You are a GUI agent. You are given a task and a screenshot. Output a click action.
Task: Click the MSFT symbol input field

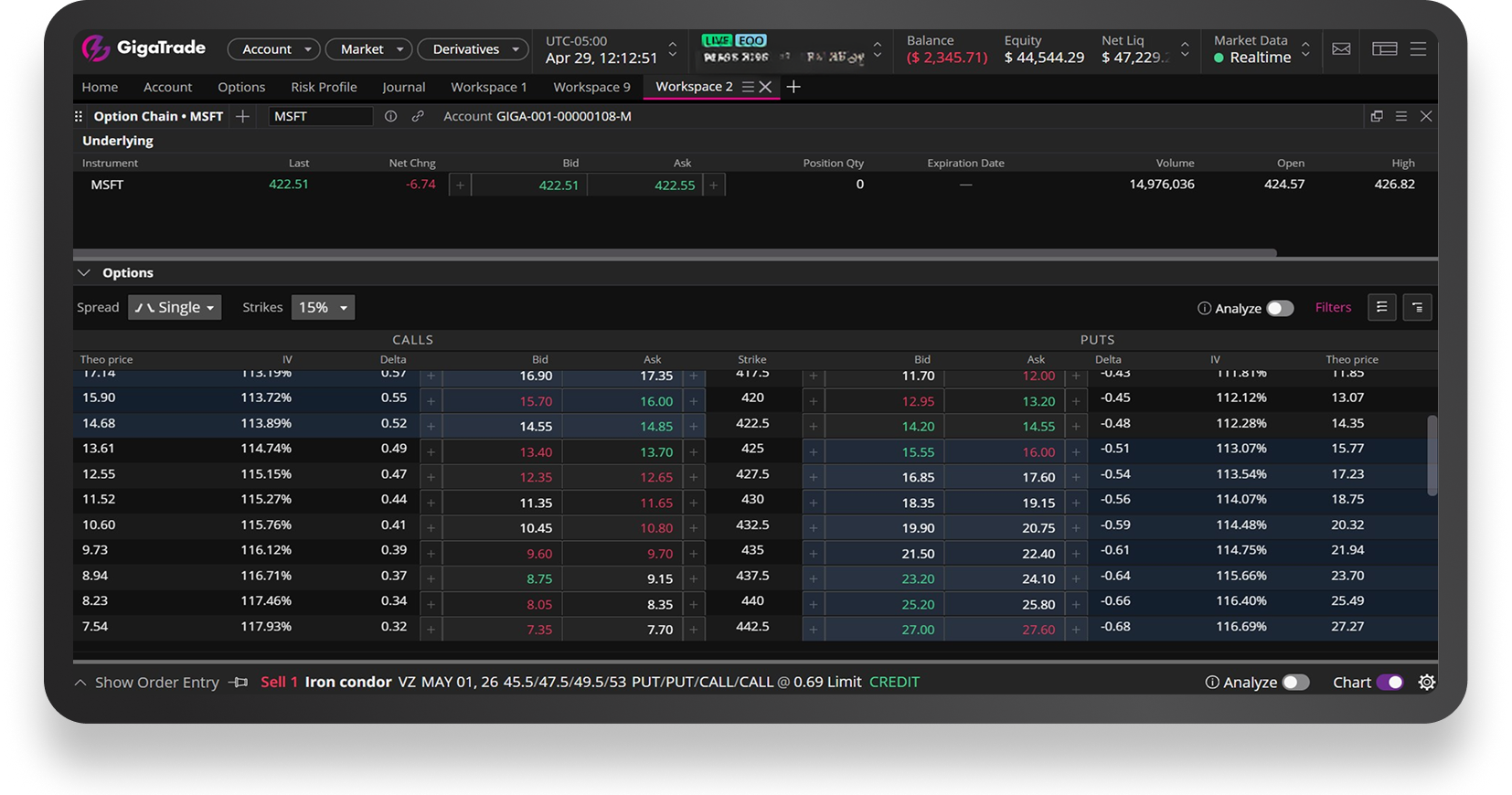coord(321,116)
